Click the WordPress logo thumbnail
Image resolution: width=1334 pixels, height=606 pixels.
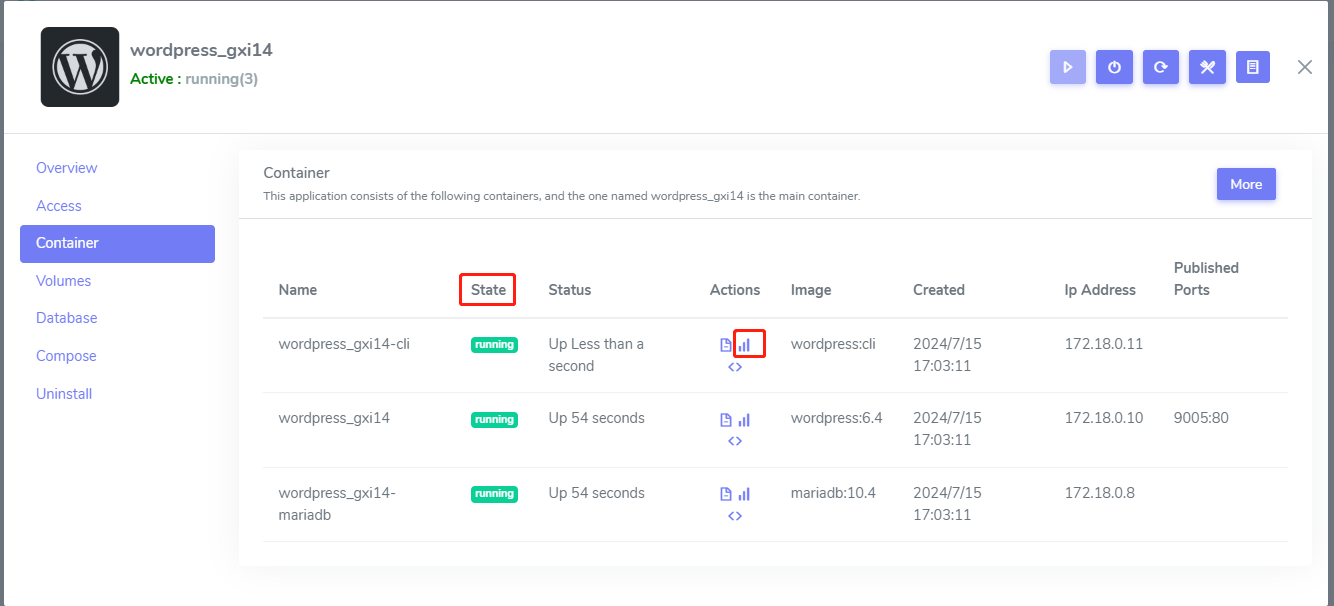click(x=80, y=67)
